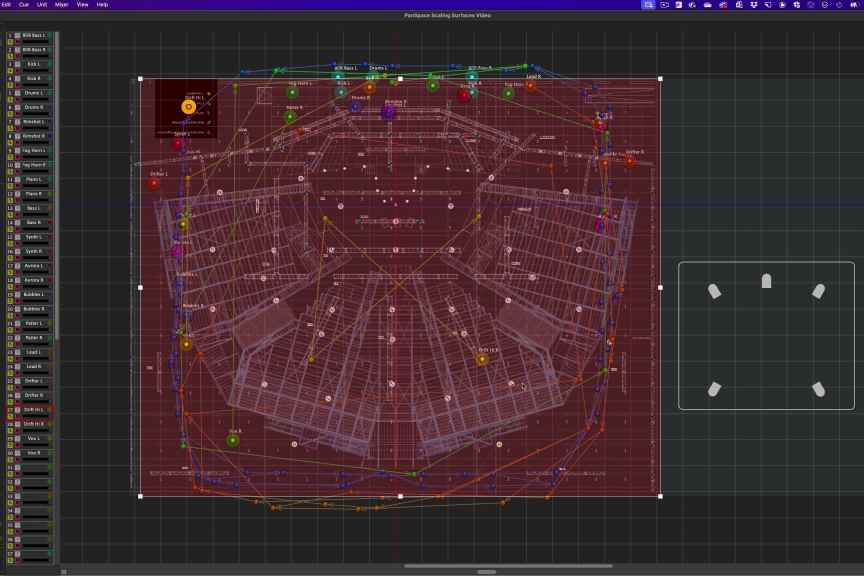Open the View menu
The width and height of the screenshot is (864, 576).
click(82, 4)
